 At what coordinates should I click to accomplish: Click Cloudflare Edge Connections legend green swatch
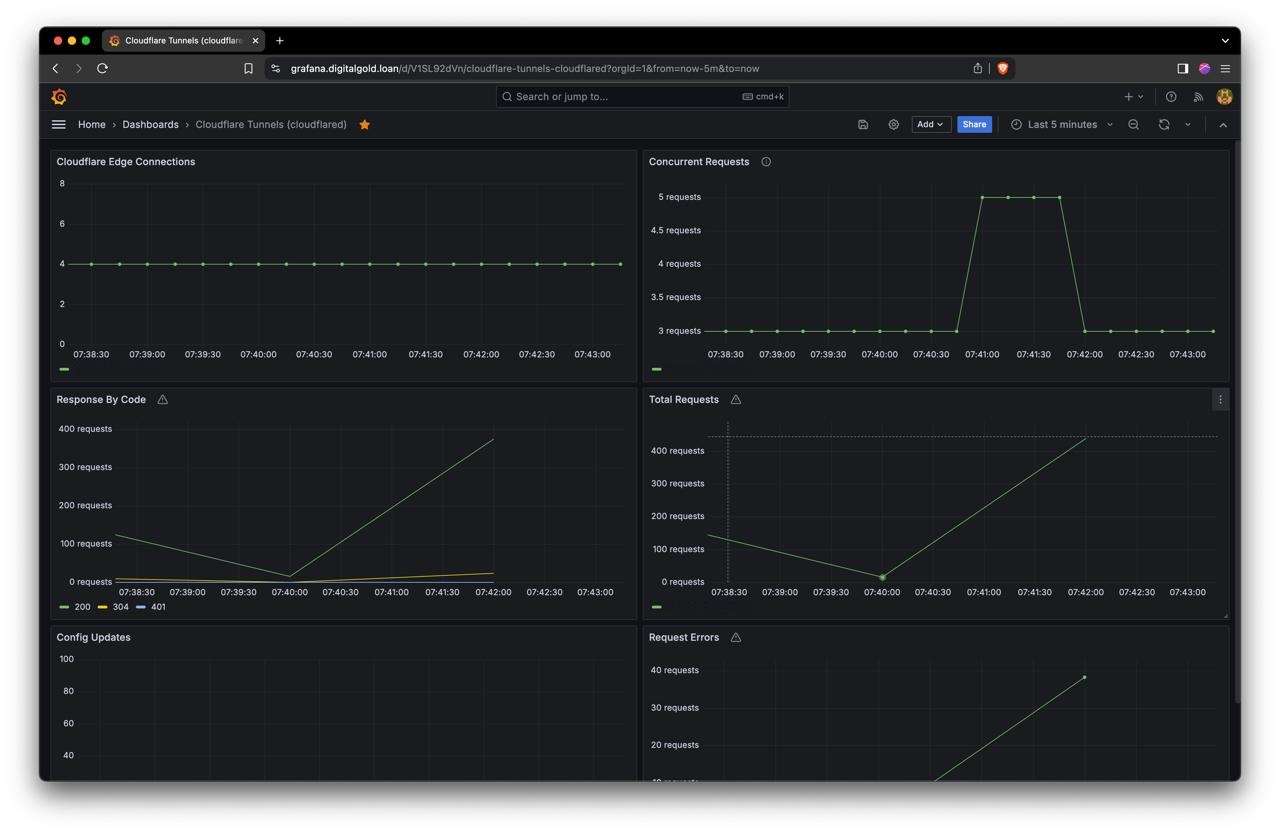click(x=64, y=369)
